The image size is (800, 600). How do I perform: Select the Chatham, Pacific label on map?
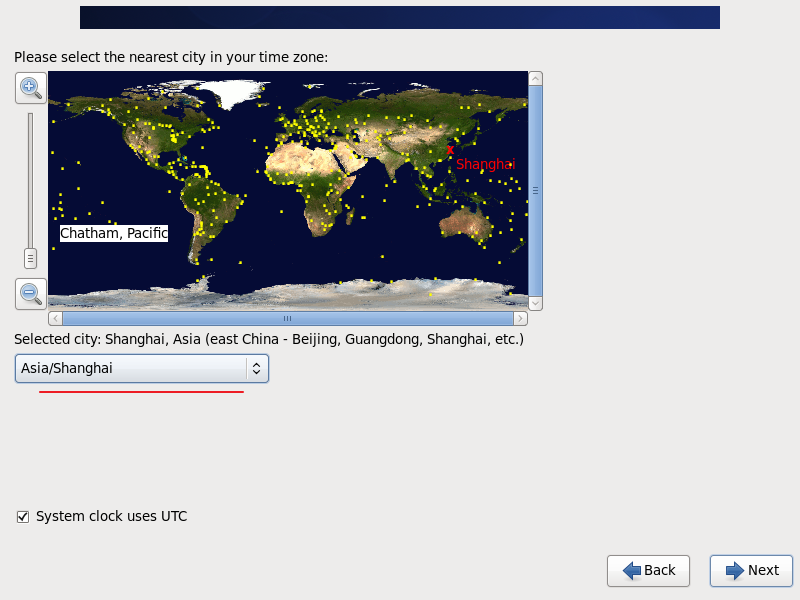tap(113, 233)
